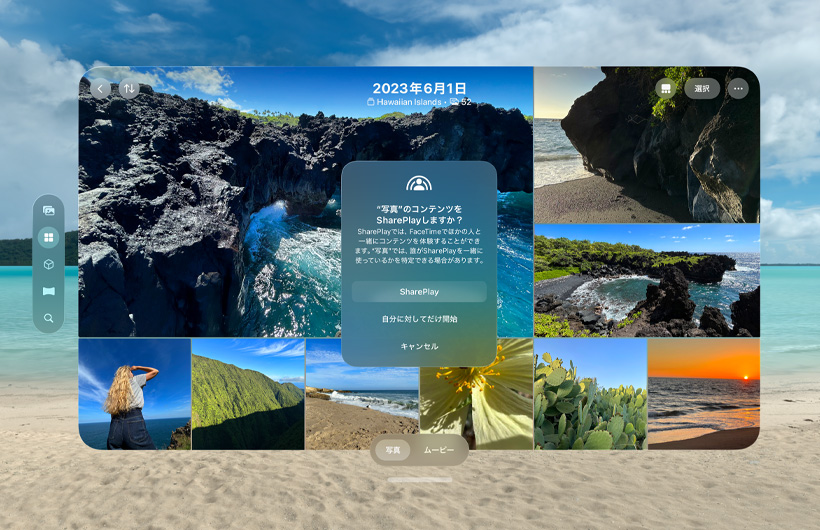Switch to the ムービー tab
The width and height of the screenshot is (820, 530).
(438, 450)
